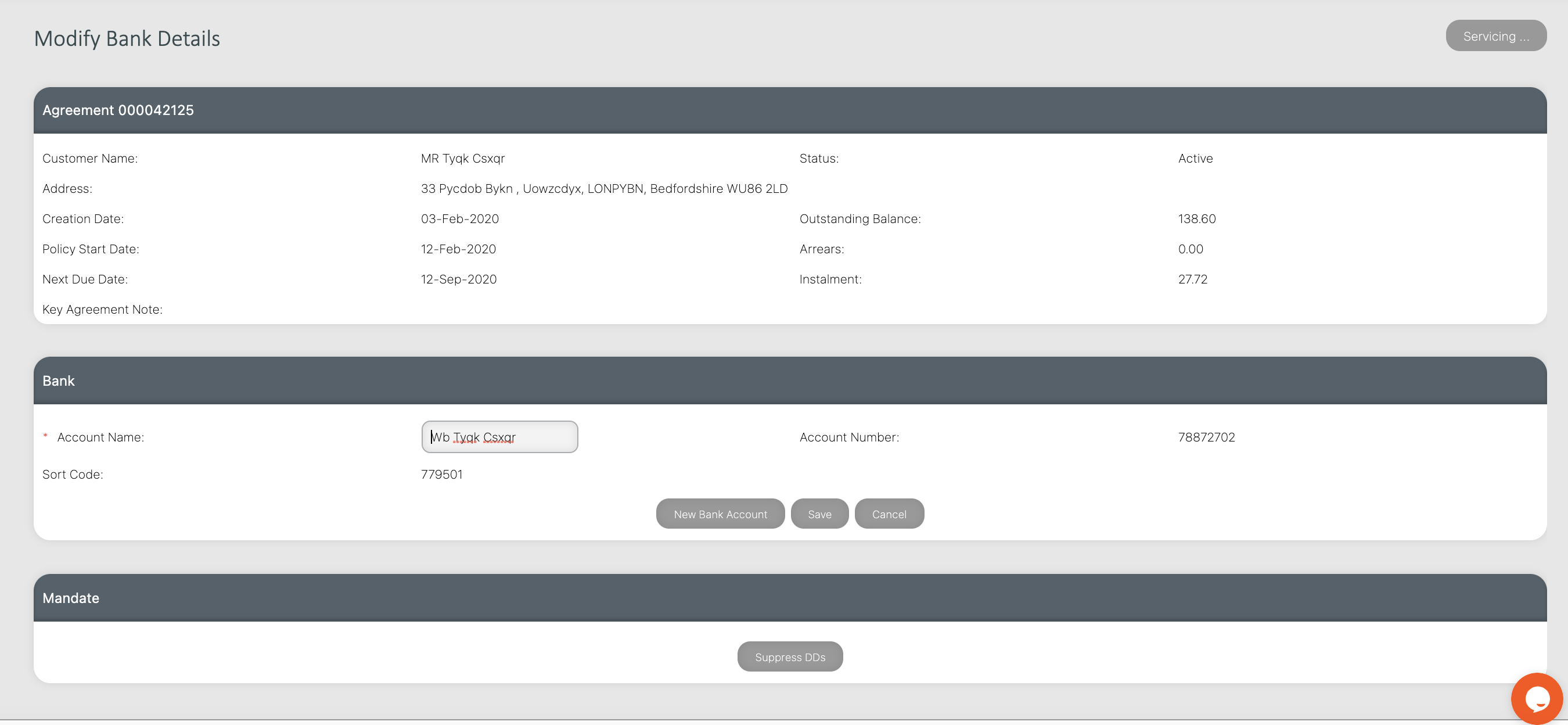Select next due date 12-Sep-2020

tap(458, 279)
